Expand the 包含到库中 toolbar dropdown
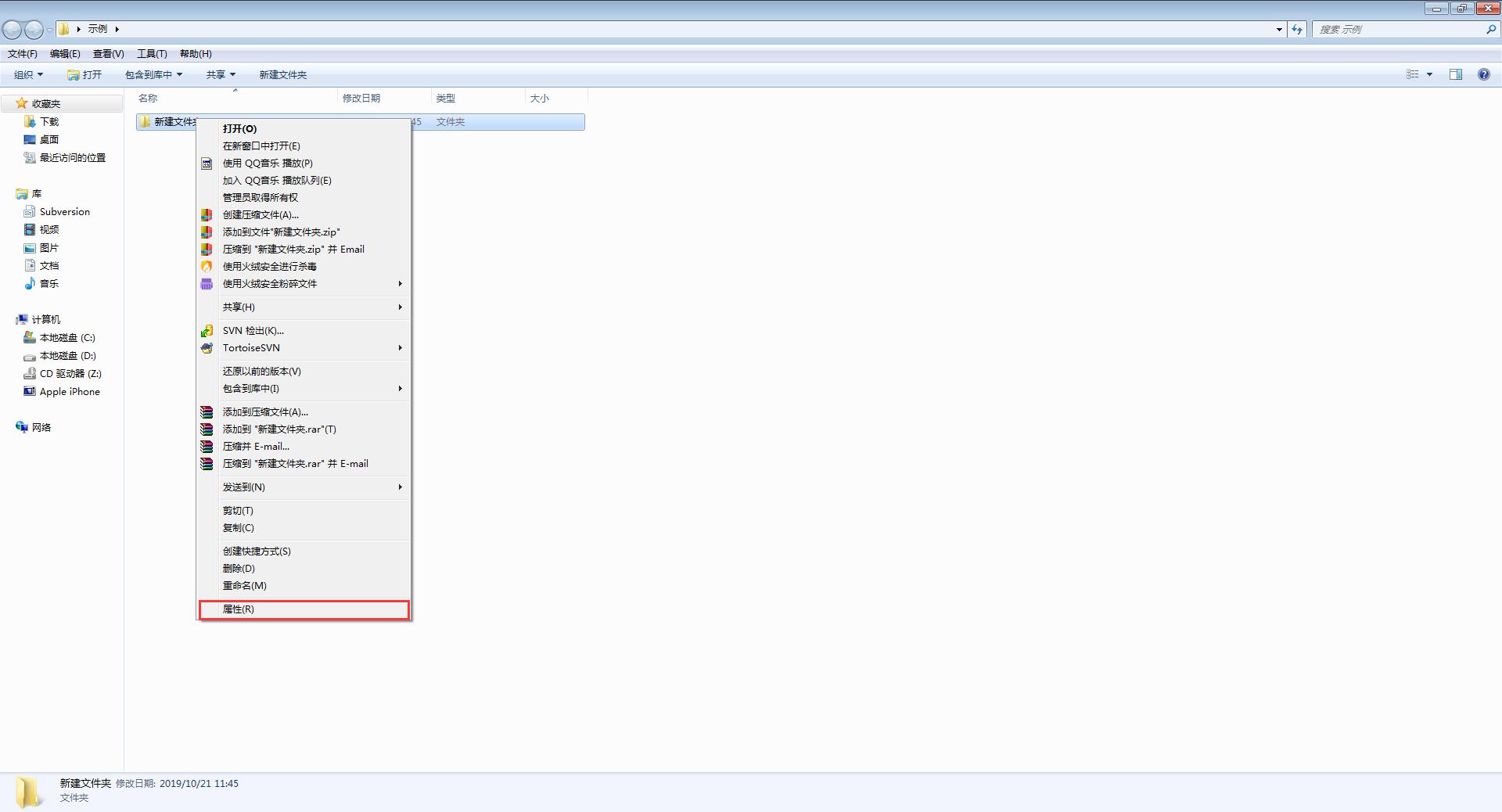The image size is (1502, 812). pyautogui.click(x=153, y=74)
